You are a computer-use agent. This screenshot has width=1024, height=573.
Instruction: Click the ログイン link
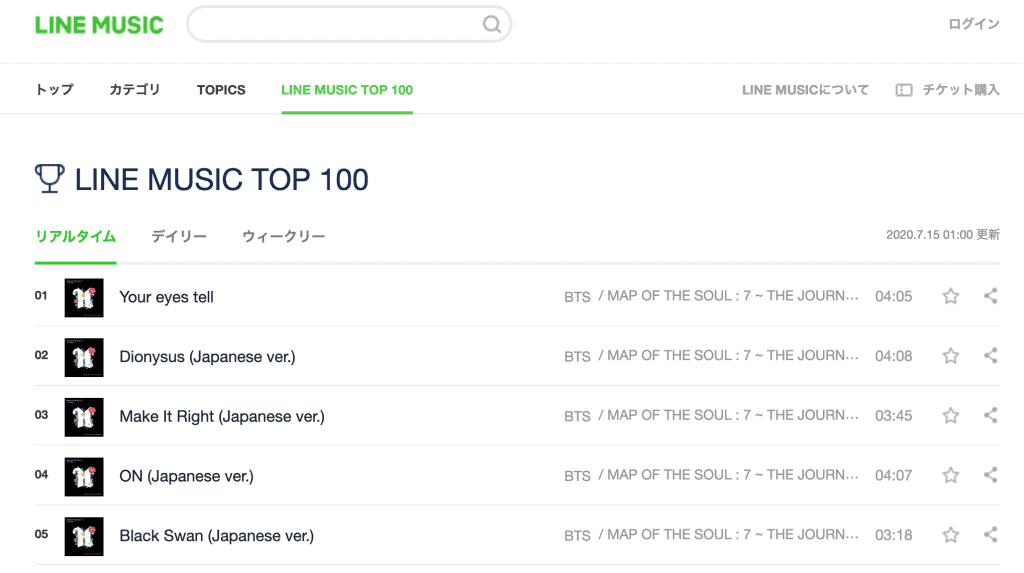coord(973,25)
